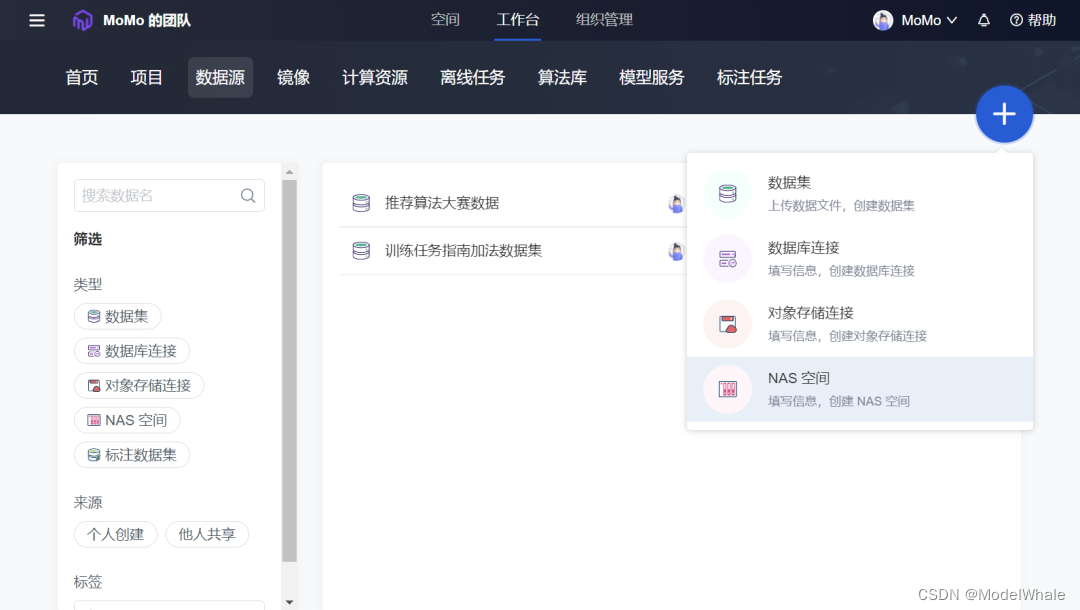Click the help question mark icon
The width and height of the screenshot is (1080, 610).
pyautogui.click(x=1016, y=21)
